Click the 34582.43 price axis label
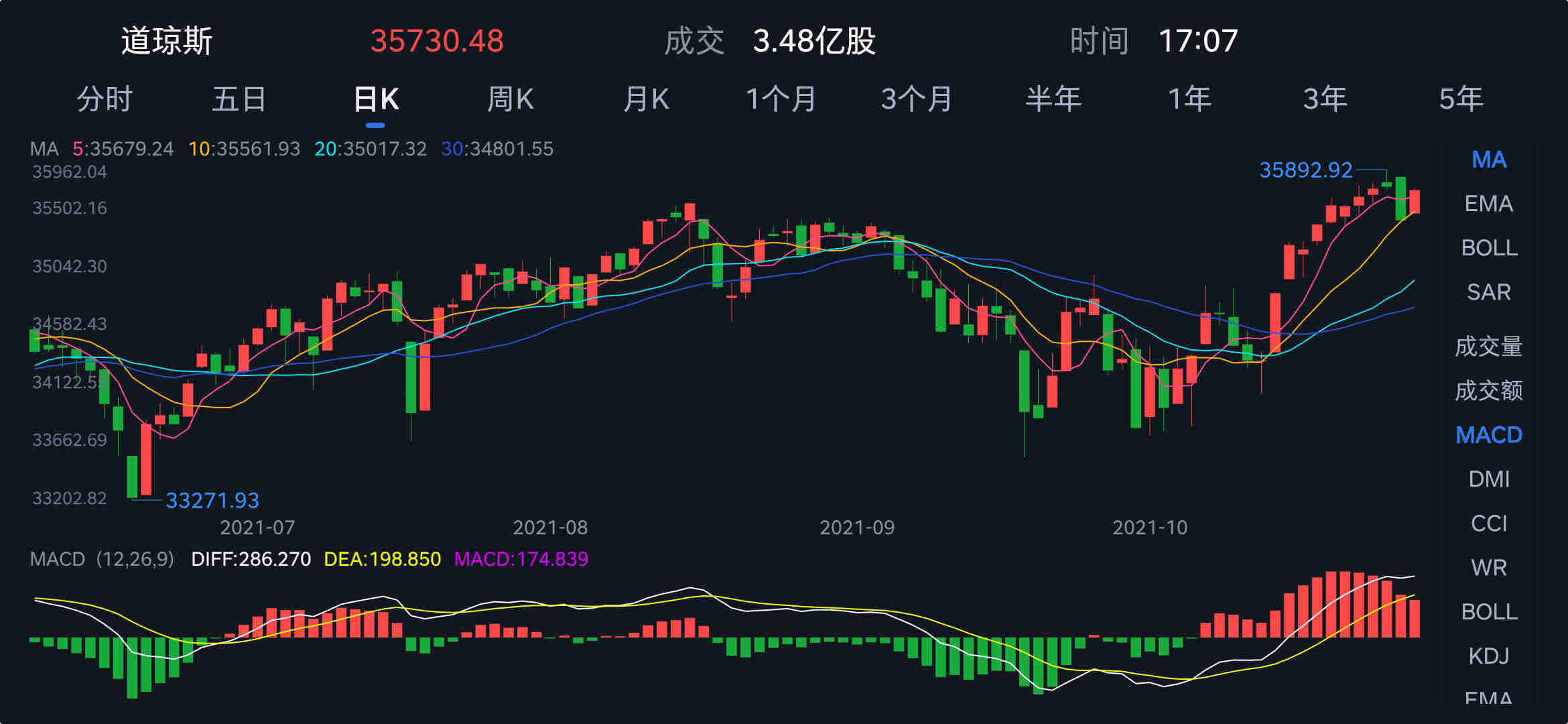 (70, 324)
